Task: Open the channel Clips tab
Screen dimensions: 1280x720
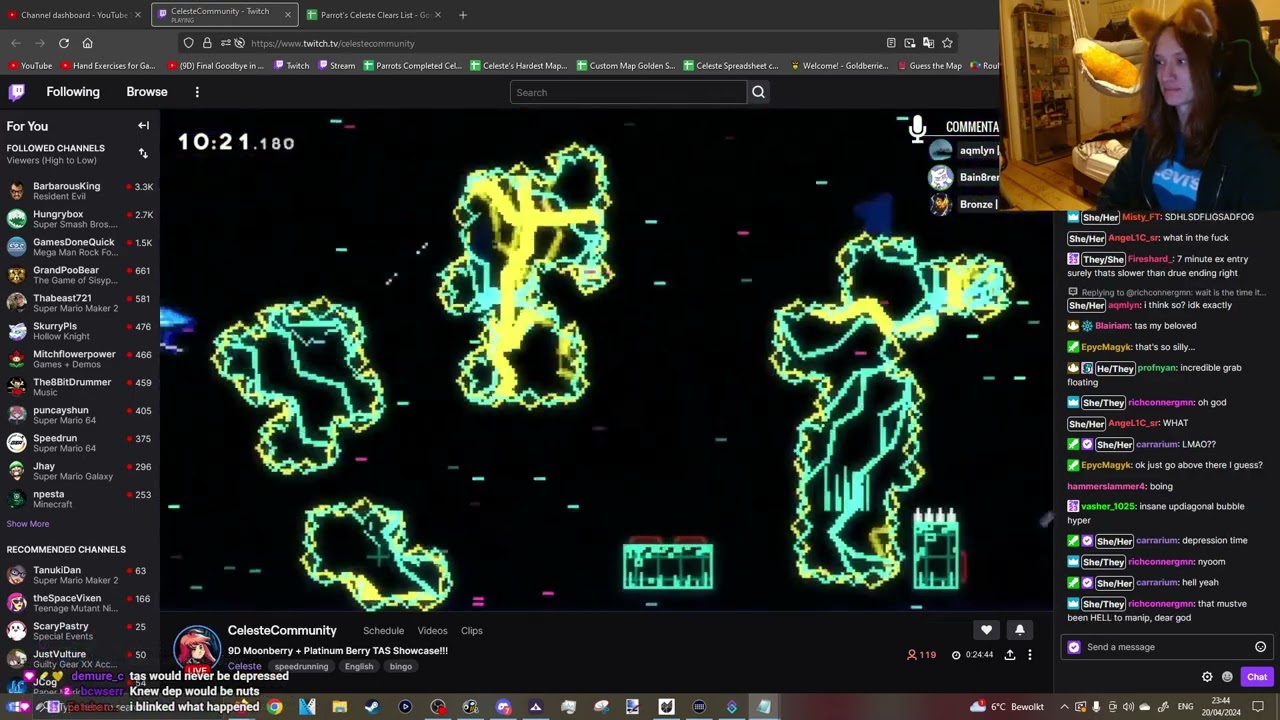Action: click(x=472, y=631)
